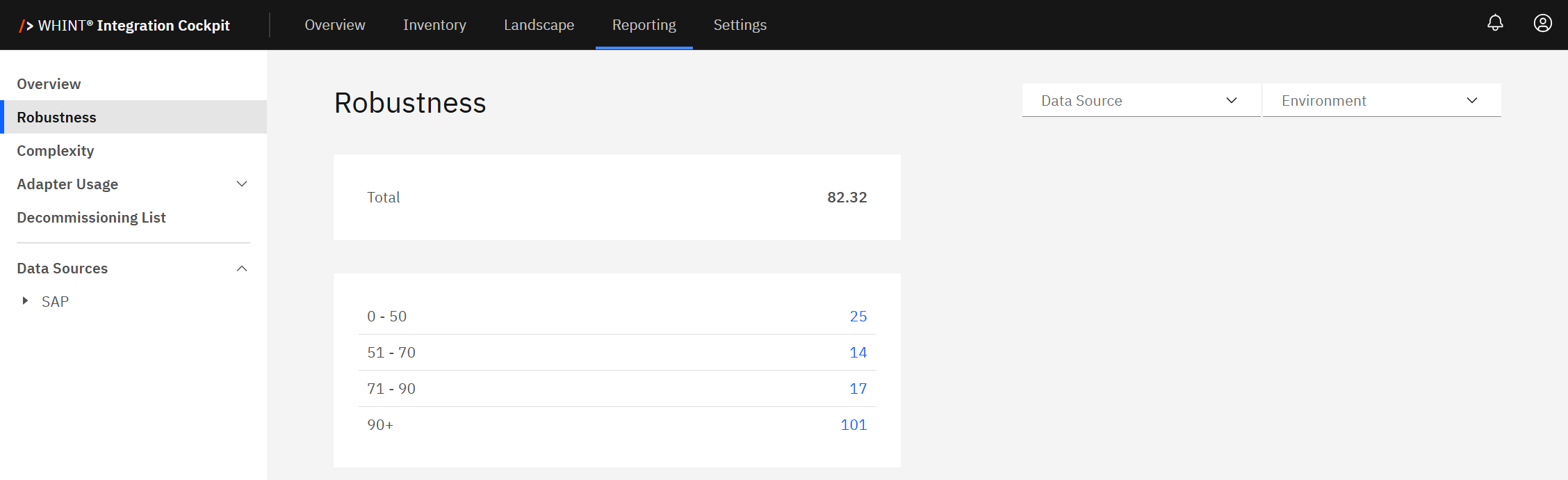This screenshot has width=1568, height=480.
Task: Switch to the Overview top tab
Action: tap(334, 25)
